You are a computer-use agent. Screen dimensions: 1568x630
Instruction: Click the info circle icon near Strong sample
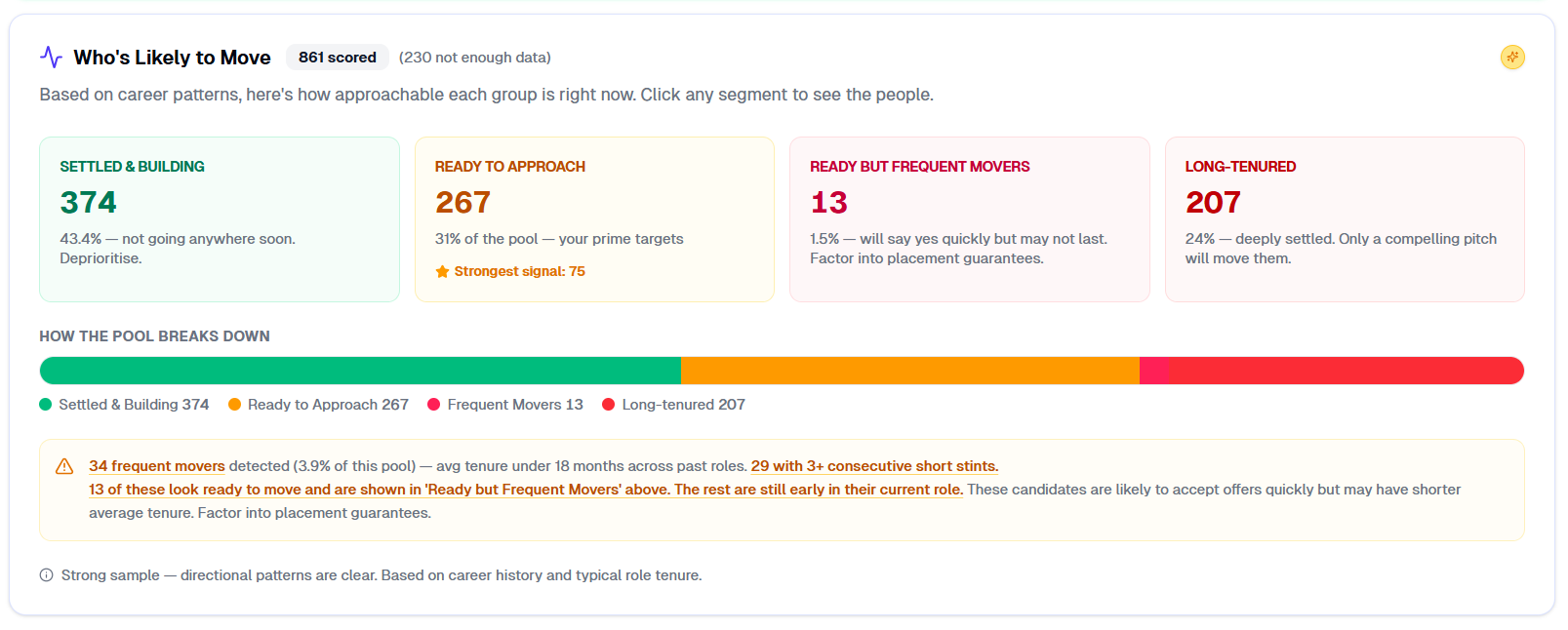pyautogui.click(x=46, y=575)
